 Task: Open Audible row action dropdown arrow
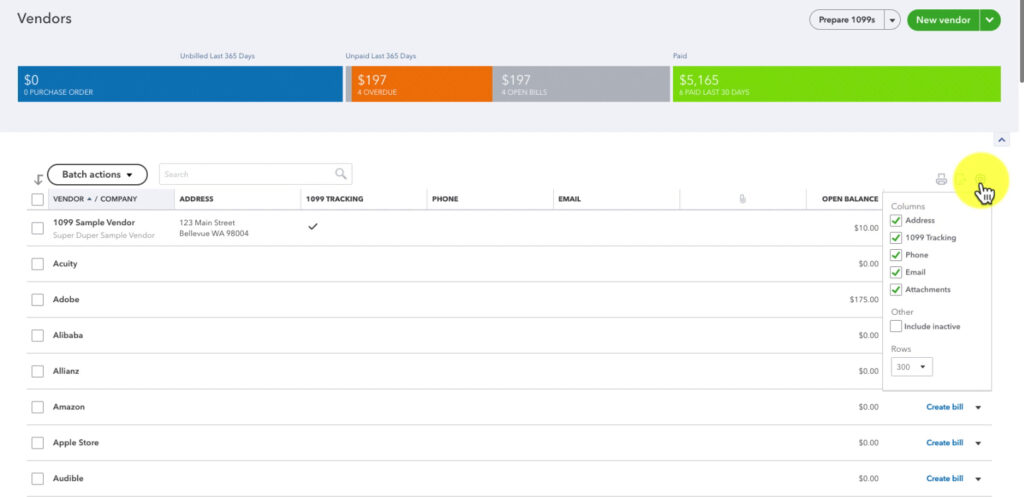tap(978, 479)
